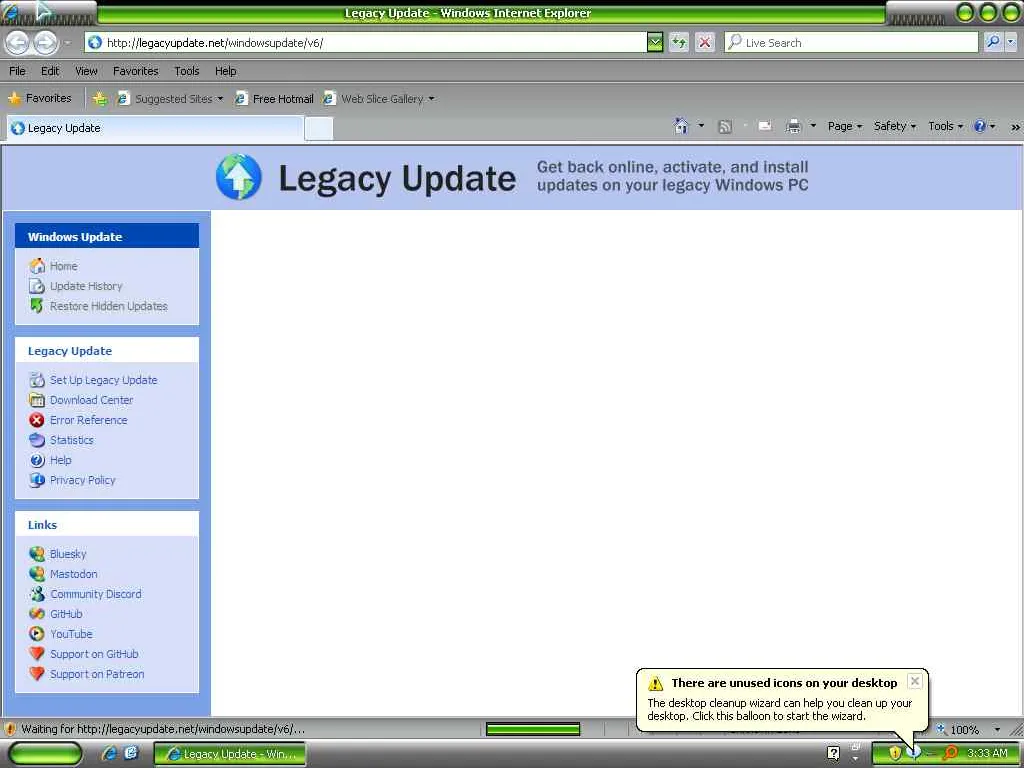Open the search provider dropdown arrow

pos(1011,42)
